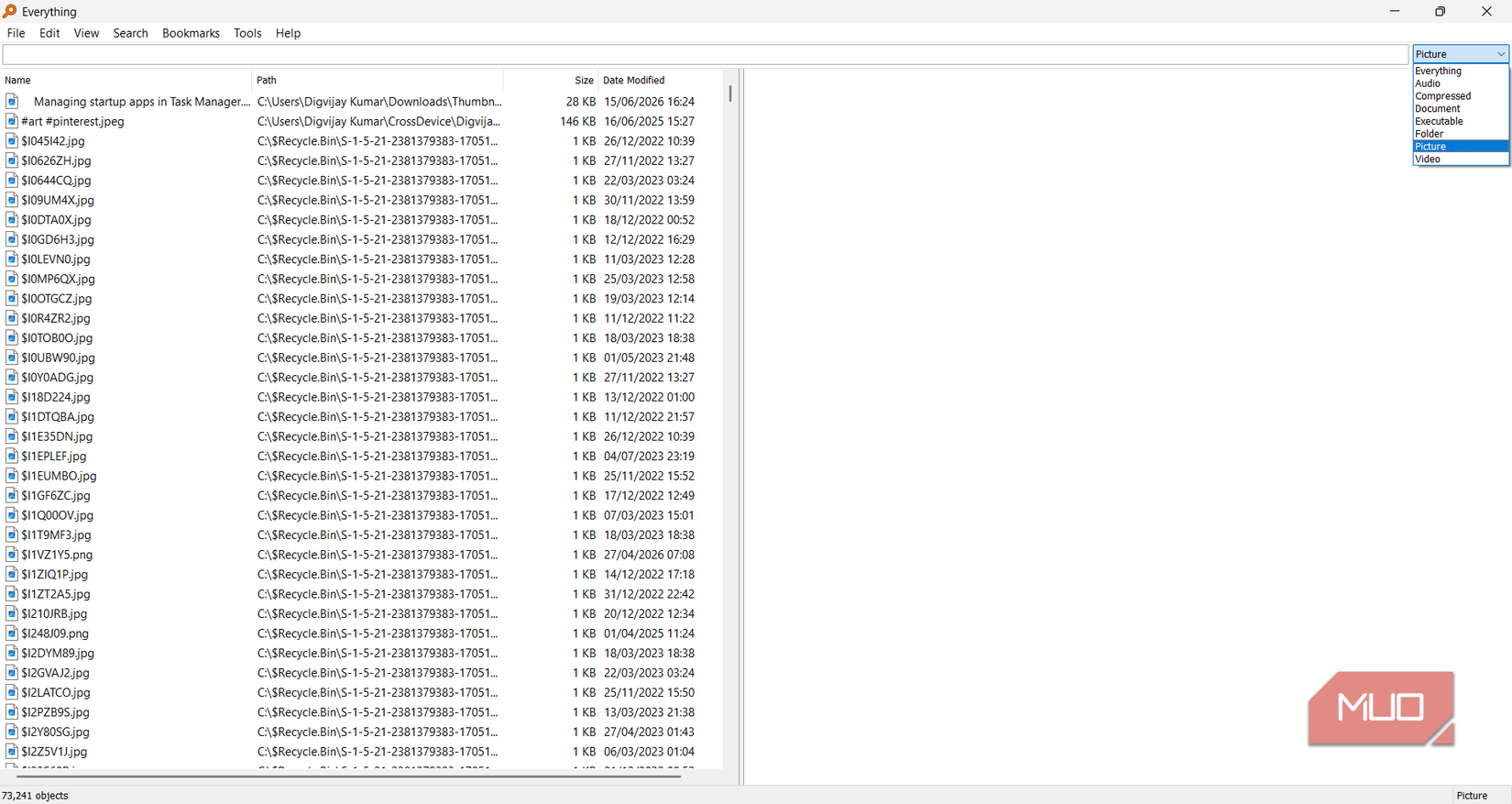Open the Bookmarks menu
This screenshot has width=1512, height=804.
(191, 33)
